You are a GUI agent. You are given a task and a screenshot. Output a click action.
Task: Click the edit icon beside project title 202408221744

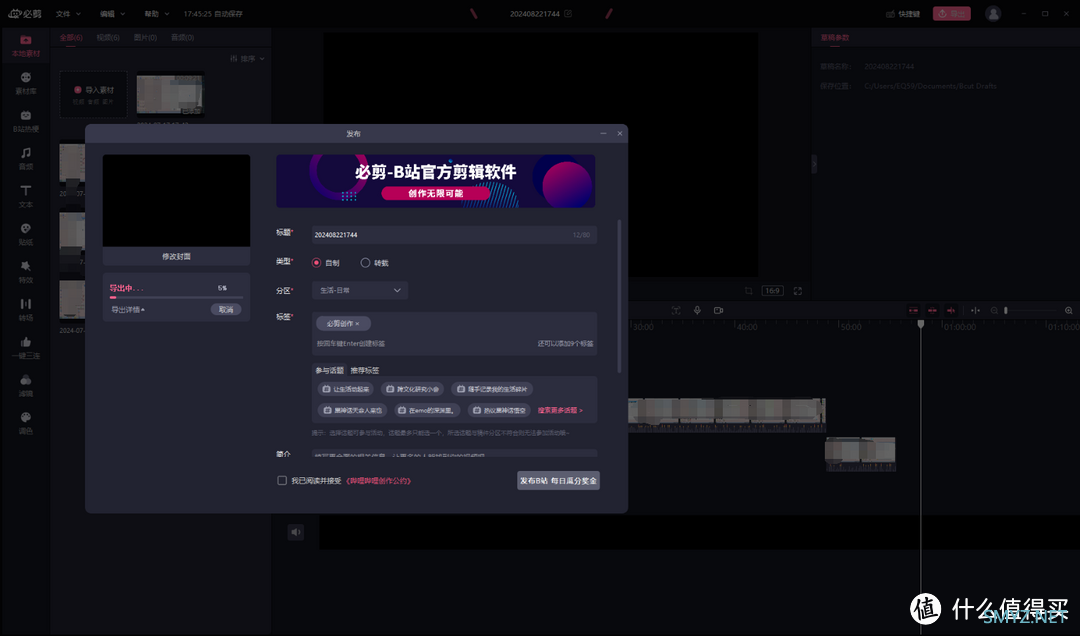[x=568, y=14]
